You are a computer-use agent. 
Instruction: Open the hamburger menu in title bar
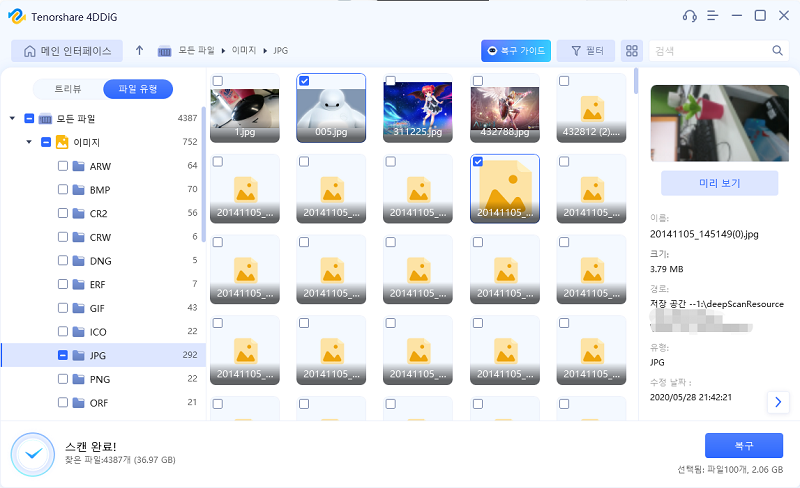(713, 16)
